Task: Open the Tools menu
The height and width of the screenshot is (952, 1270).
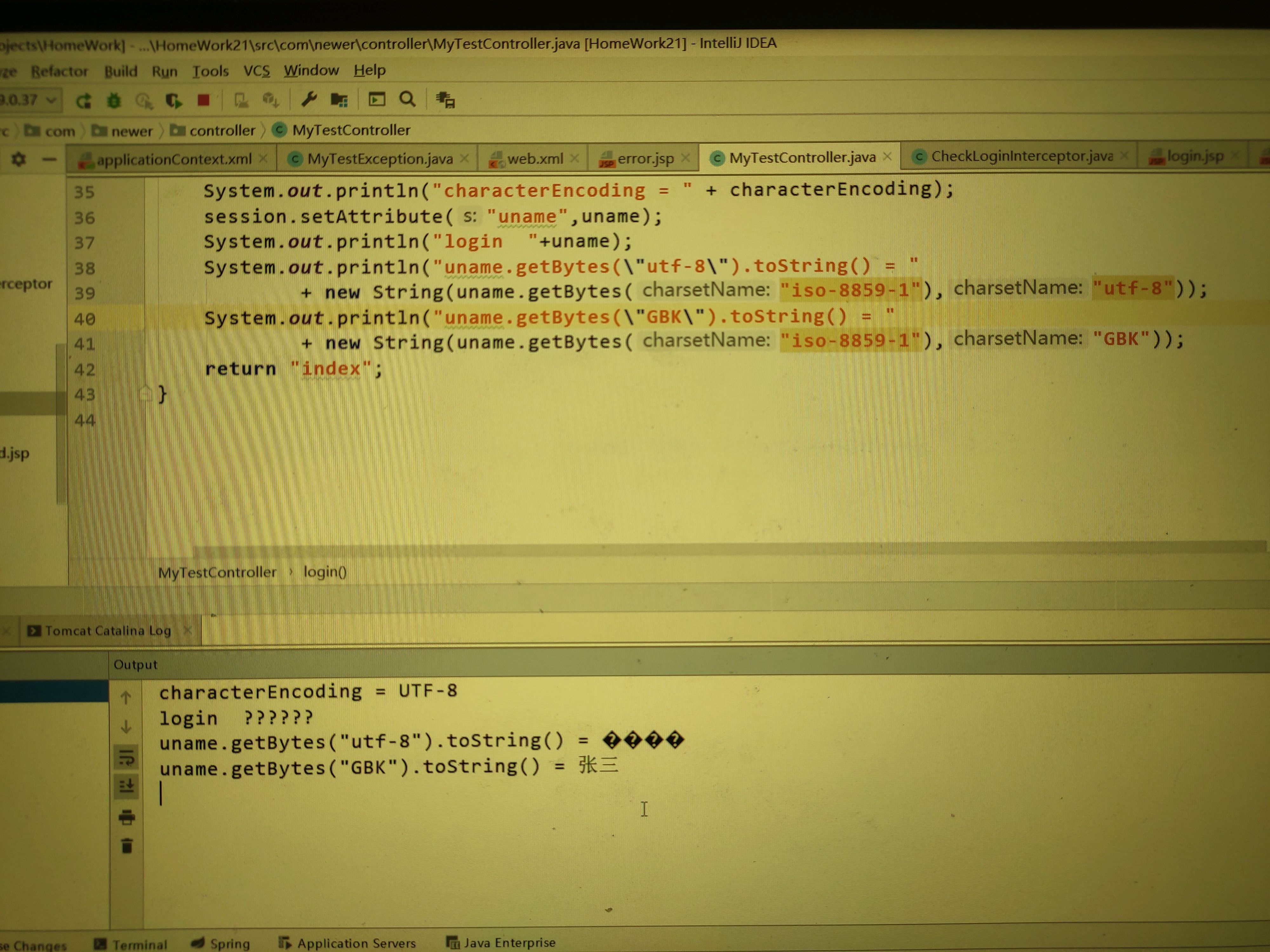Action: pos(210,71)
